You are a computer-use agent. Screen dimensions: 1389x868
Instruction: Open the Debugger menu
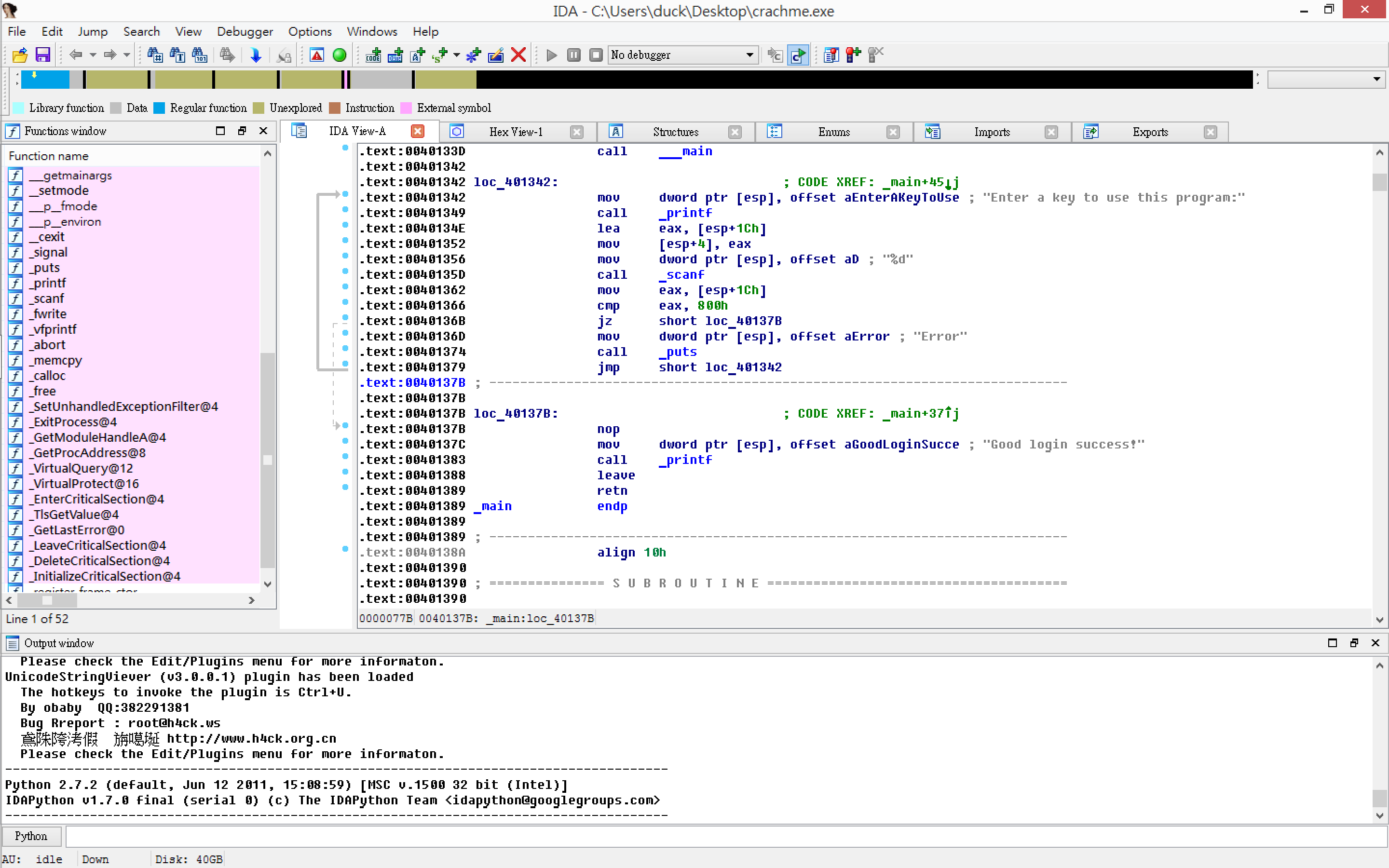(245, 31)
